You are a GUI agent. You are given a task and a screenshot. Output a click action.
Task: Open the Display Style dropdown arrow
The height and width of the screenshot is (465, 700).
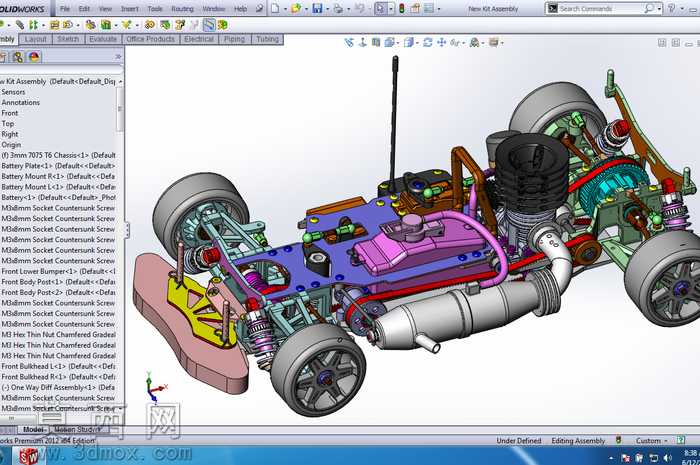pyautogui.click(x=417, y=43)
